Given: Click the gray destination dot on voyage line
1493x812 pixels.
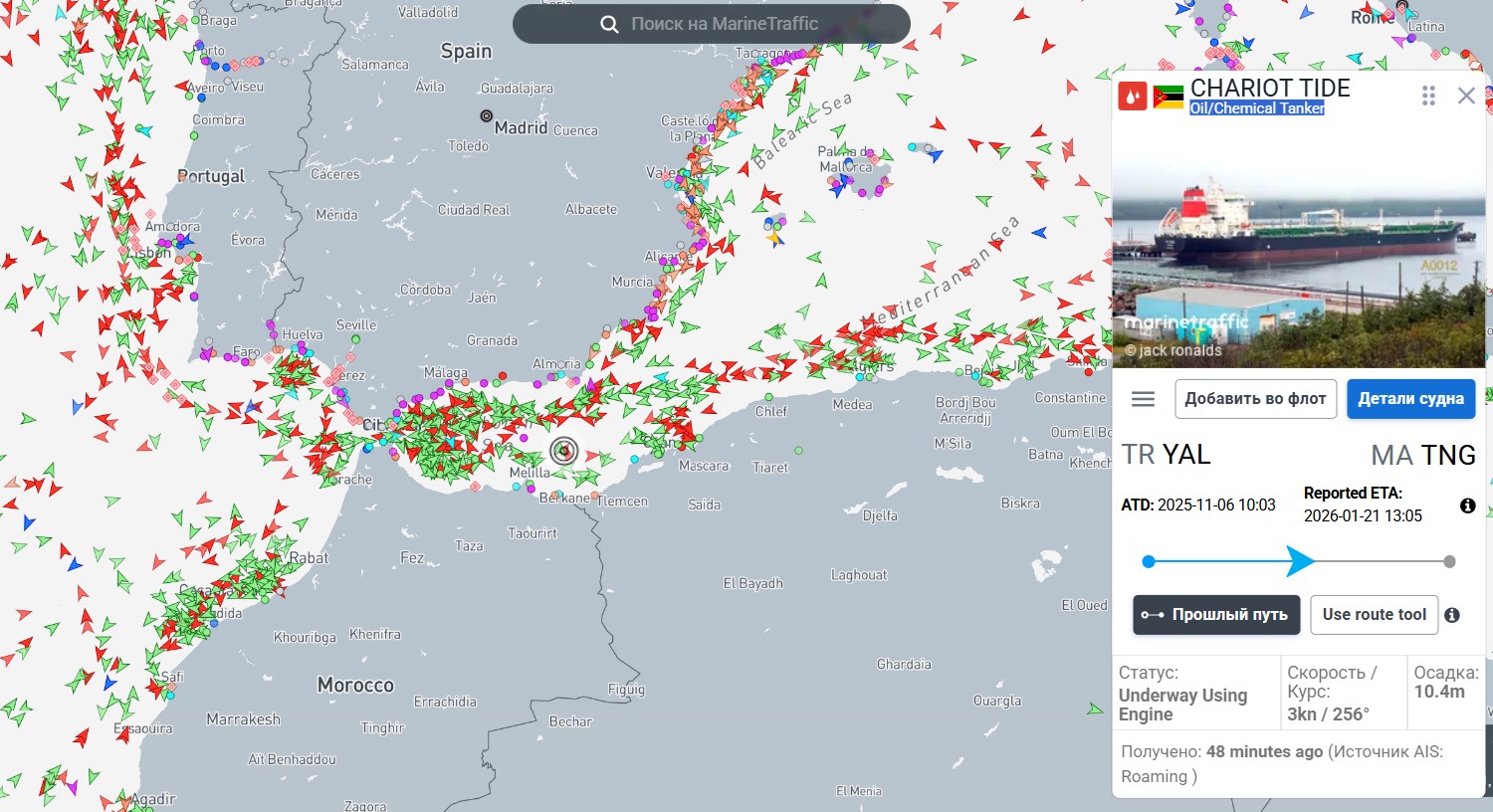Looking at the screenshot, I should 1449,562.
